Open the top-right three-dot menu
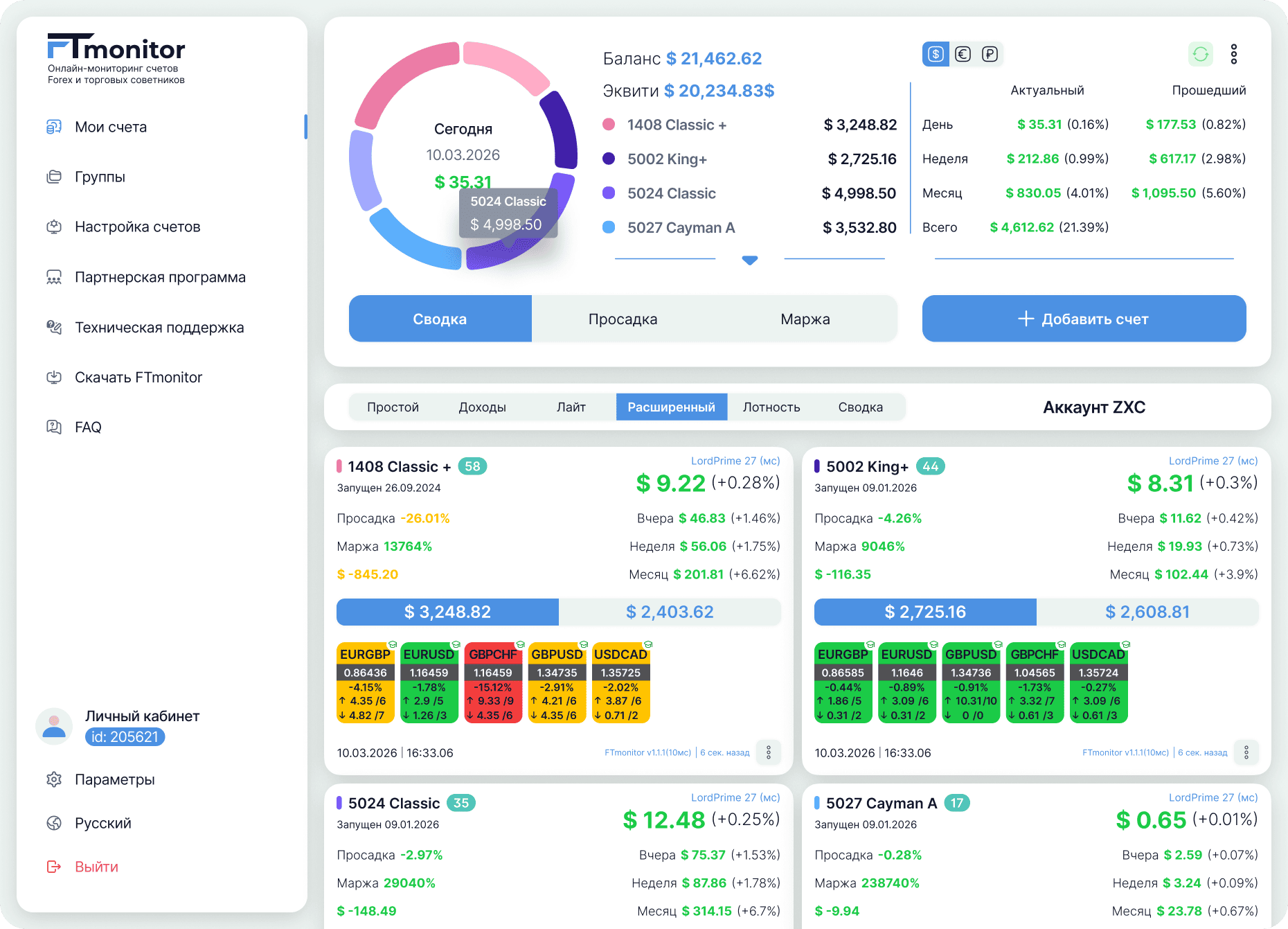Image resolution: width=1288 pixels, height=929 pixels. click(1233, 54)
